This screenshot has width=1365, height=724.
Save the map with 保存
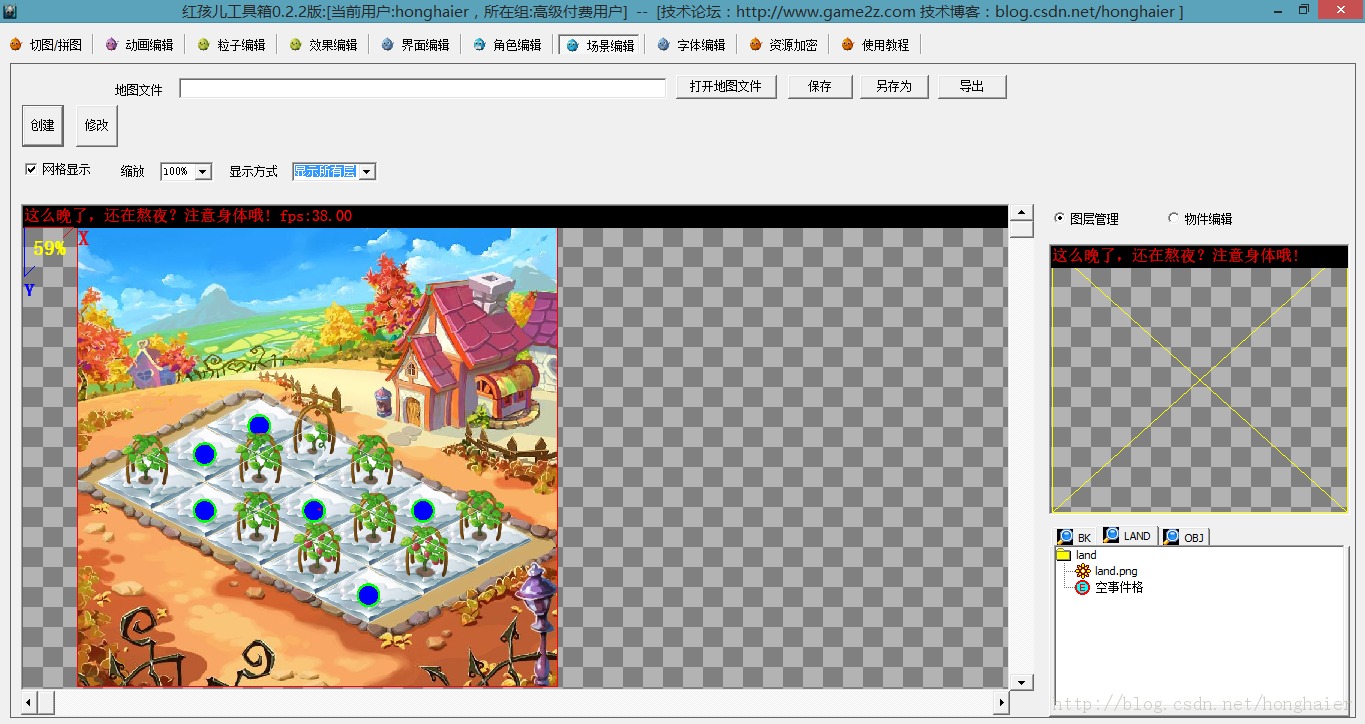pyautogui.click(x=820, y=87)
